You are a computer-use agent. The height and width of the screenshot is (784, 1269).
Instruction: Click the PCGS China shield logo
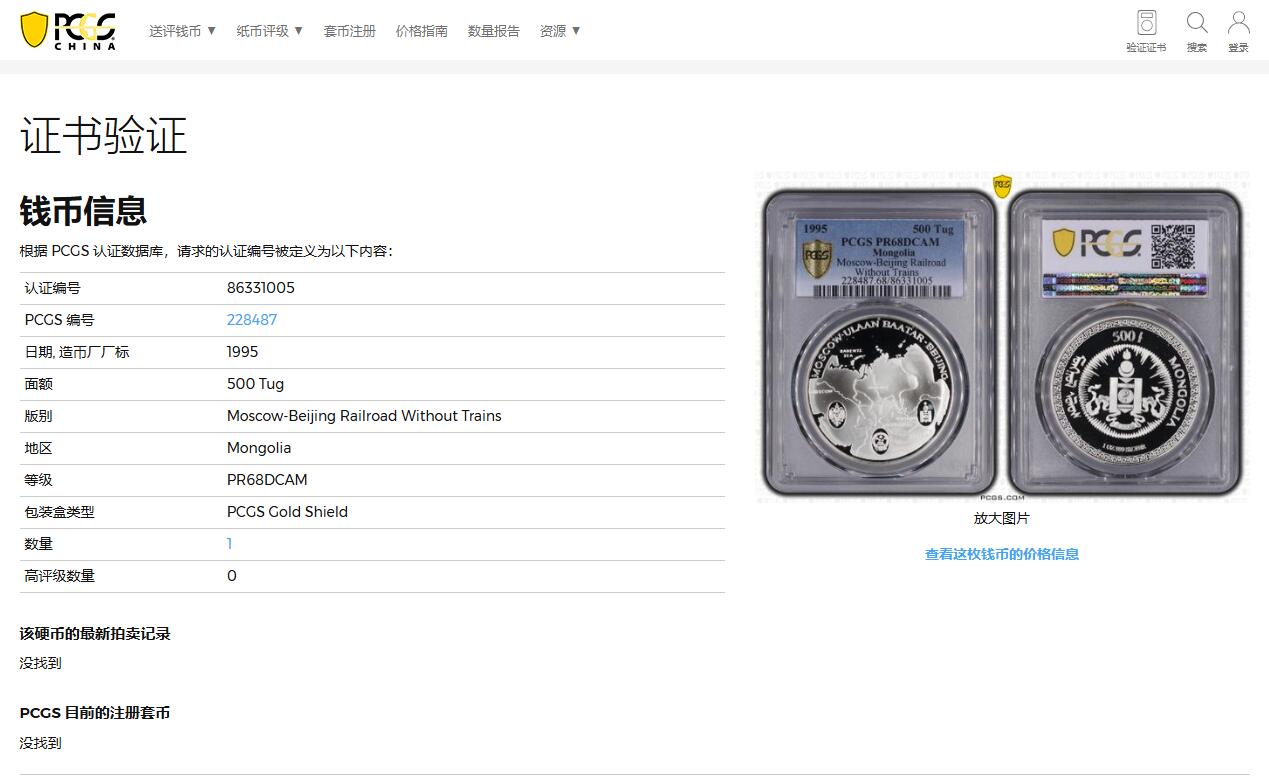68,30
